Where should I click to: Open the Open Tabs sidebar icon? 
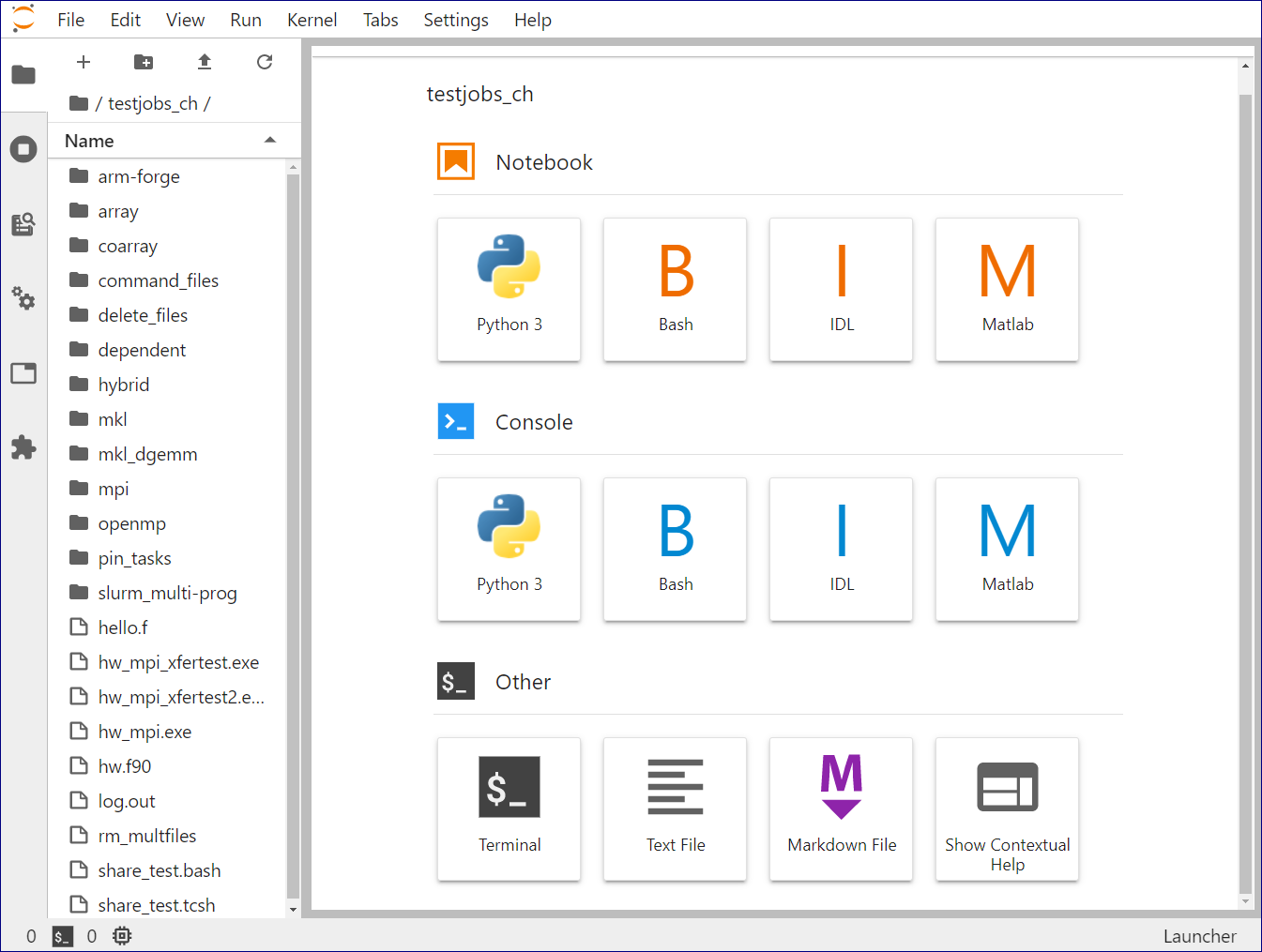[x=23, y=373]
